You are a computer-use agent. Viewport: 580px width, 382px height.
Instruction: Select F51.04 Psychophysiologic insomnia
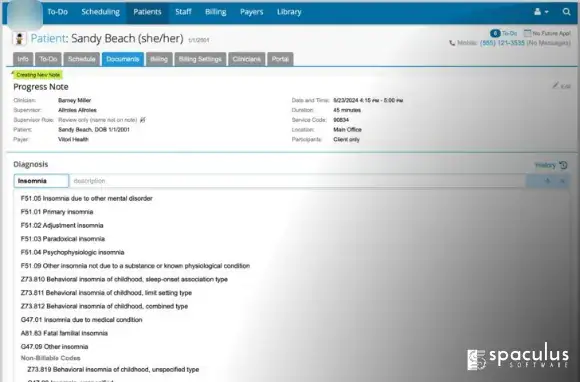[72, 253]
